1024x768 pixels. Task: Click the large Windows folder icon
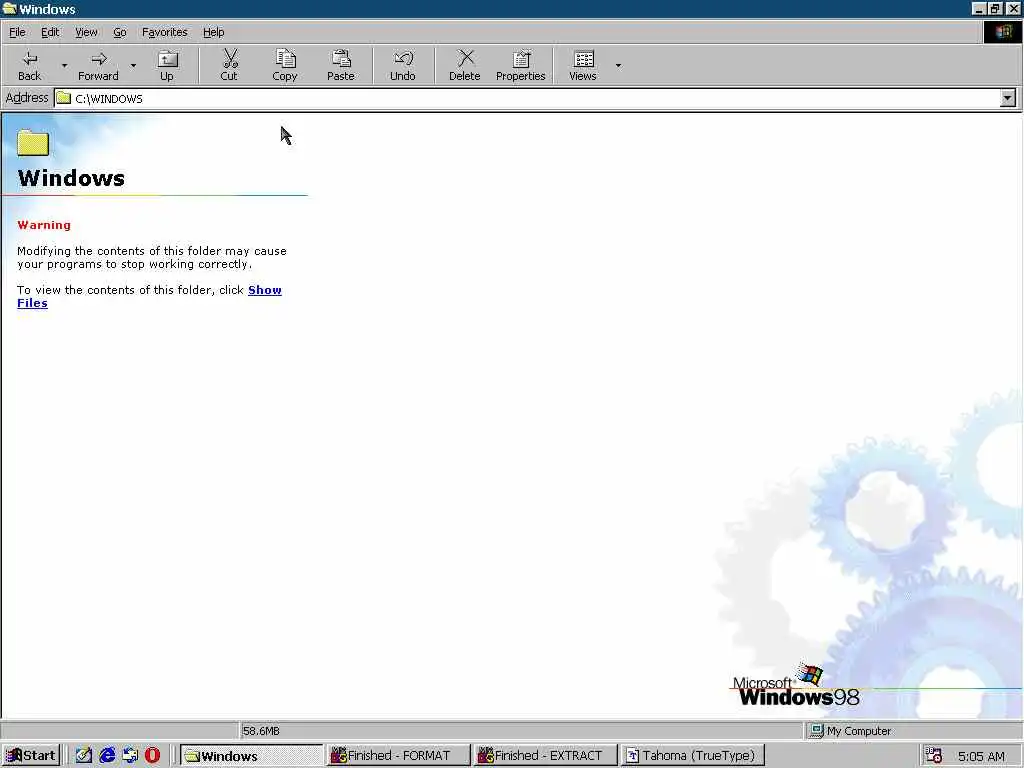click(x=33, y=143)
